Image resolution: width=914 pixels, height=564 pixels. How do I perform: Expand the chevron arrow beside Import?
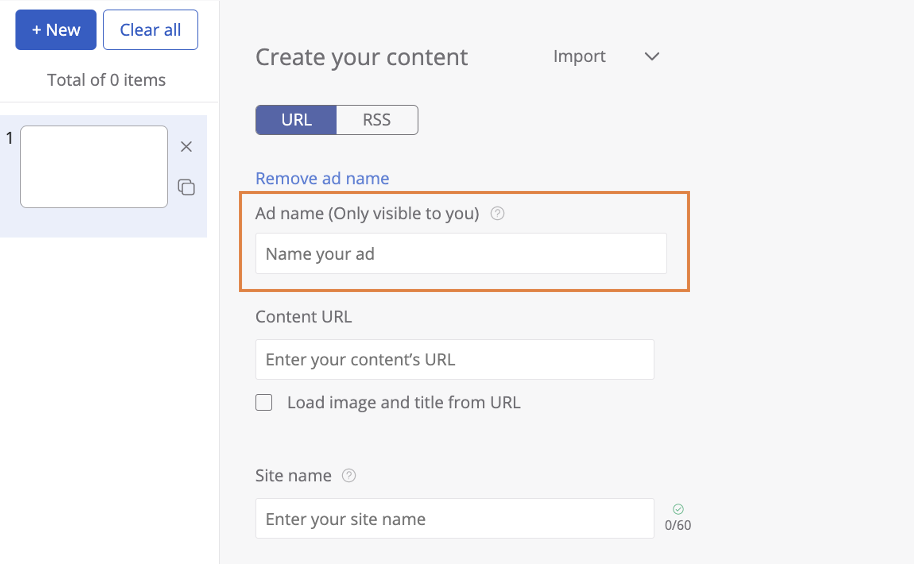tap(652, 57)
